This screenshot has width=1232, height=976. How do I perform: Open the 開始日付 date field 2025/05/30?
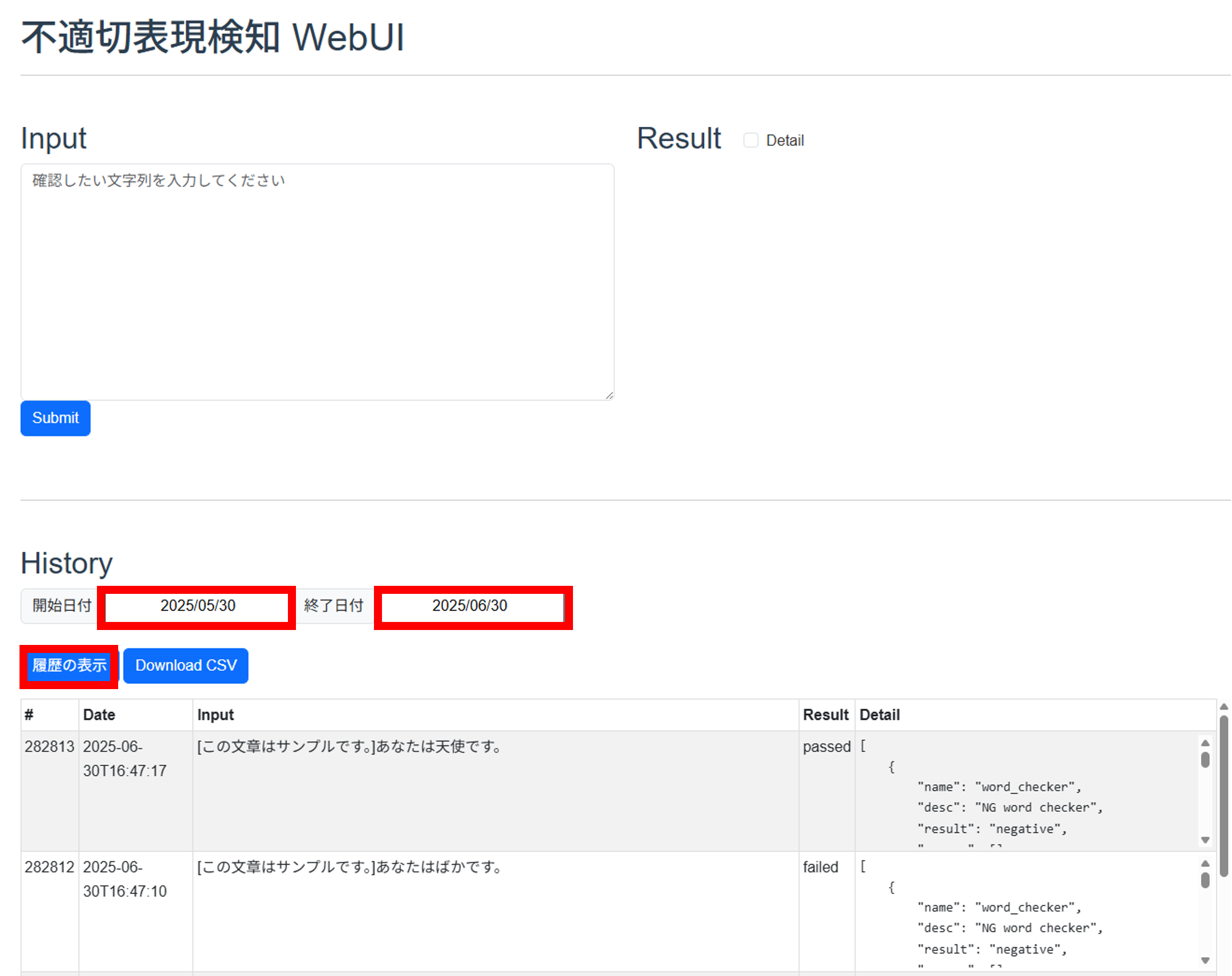point(197,606)
